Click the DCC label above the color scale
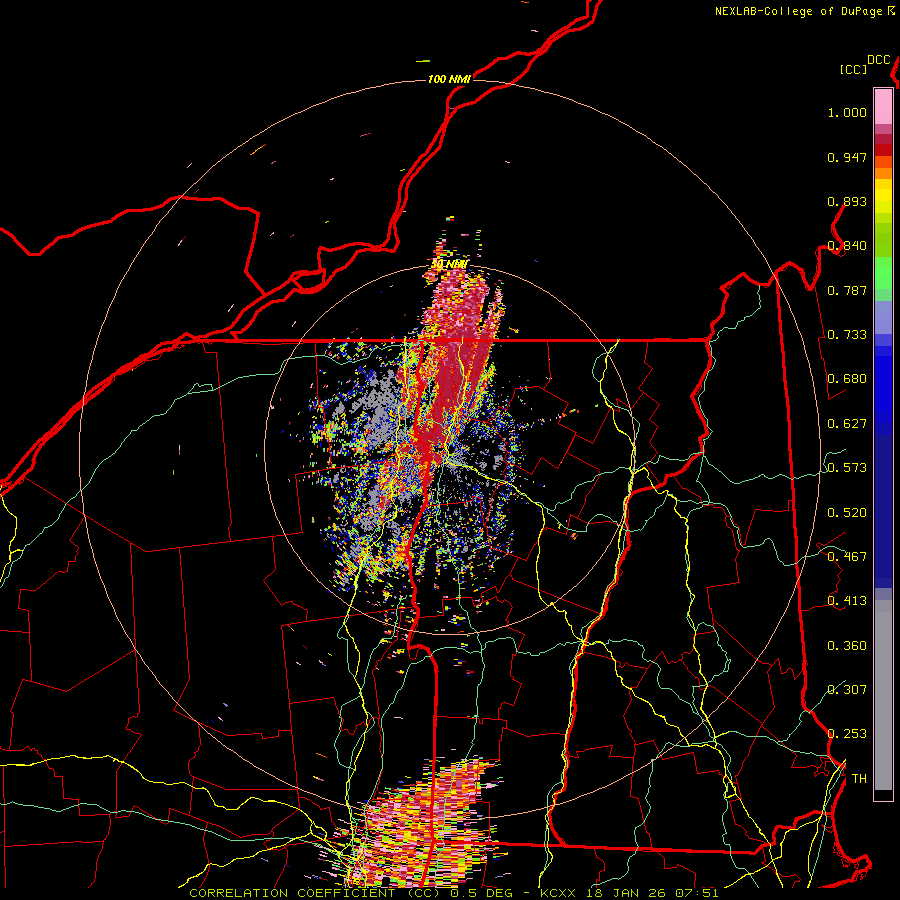 point(879,59)
